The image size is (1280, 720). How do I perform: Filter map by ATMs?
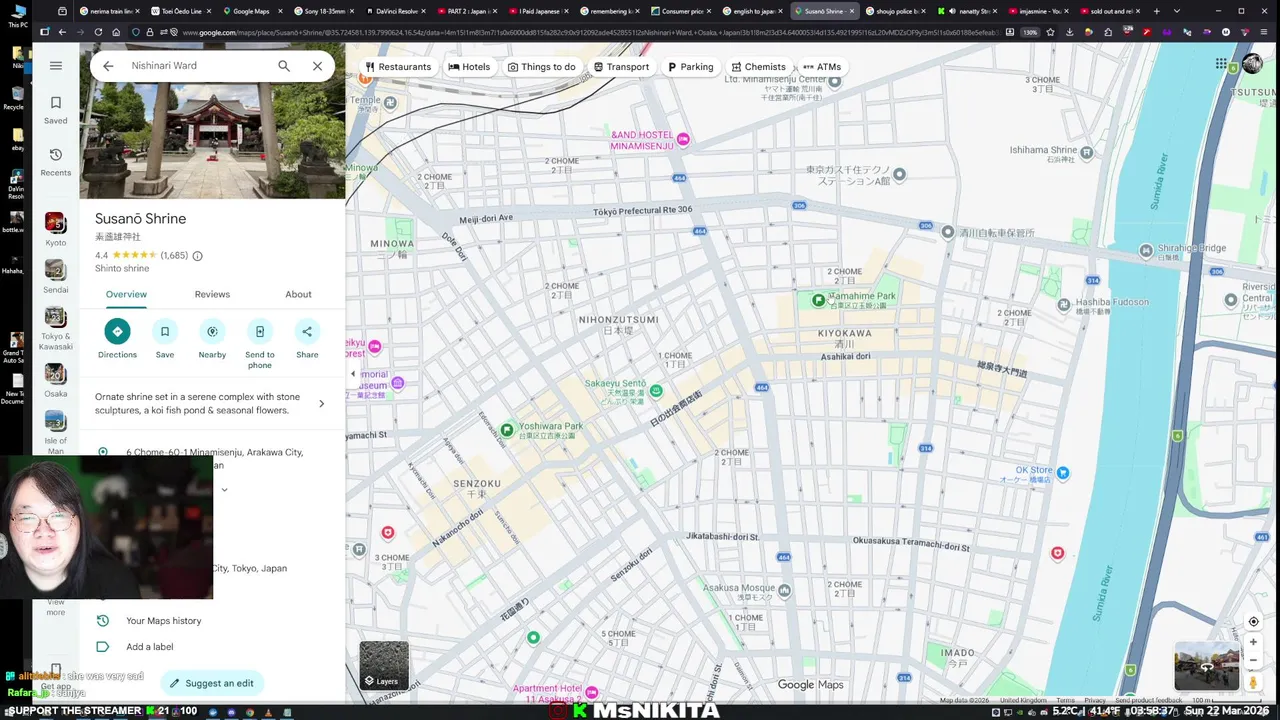click(822, 67)
